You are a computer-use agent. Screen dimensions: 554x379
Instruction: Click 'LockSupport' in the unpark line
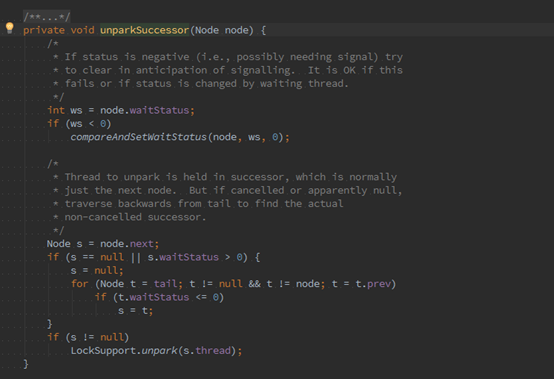point(103,350)
